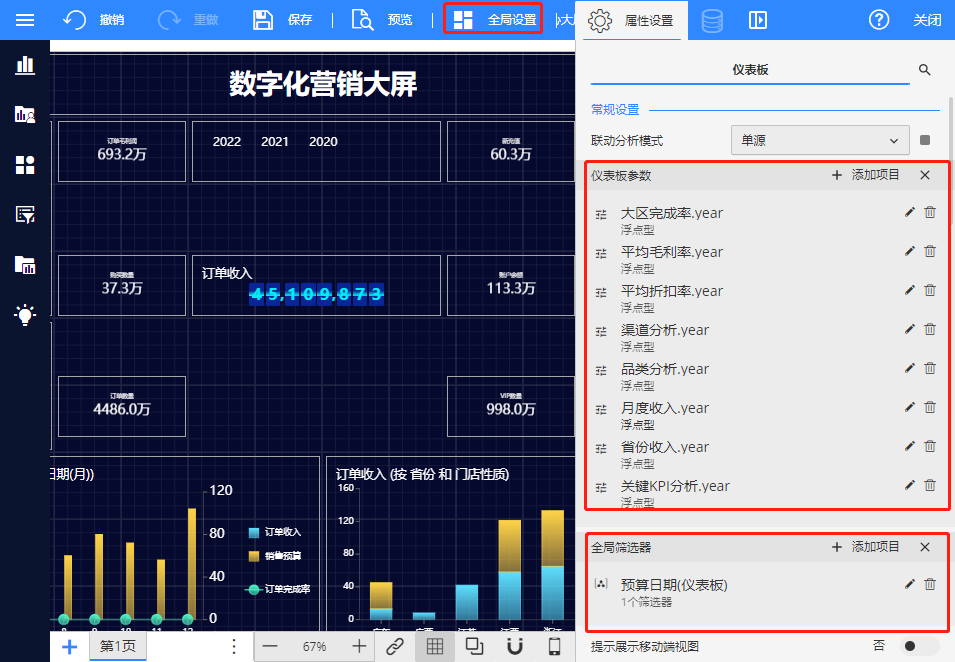Open the data source database icon tab

tap(712, 20)
